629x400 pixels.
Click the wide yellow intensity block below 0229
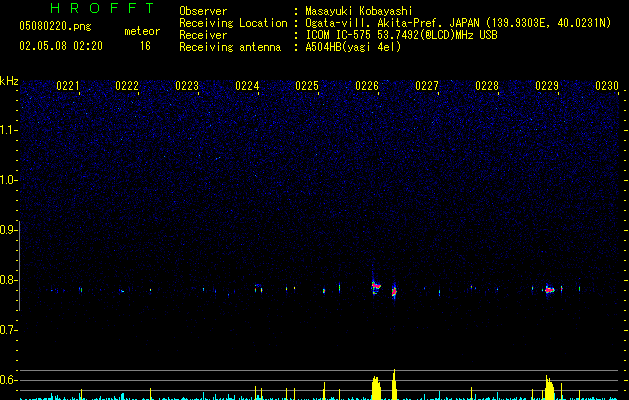549,388
